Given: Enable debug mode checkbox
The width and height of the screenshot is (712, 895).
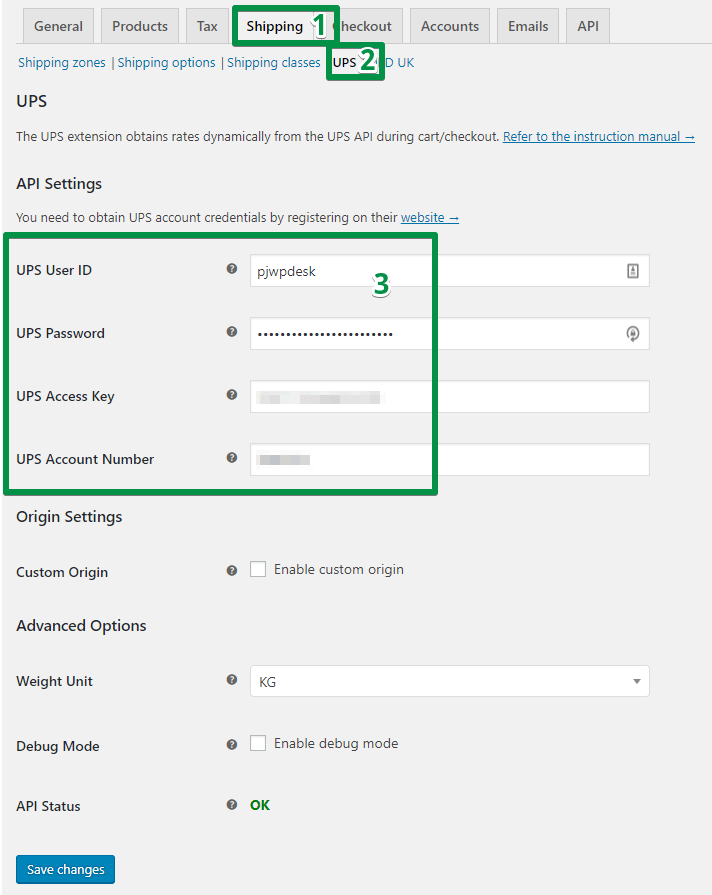Looking at the screenshot, I should click(x=258, y=743).
